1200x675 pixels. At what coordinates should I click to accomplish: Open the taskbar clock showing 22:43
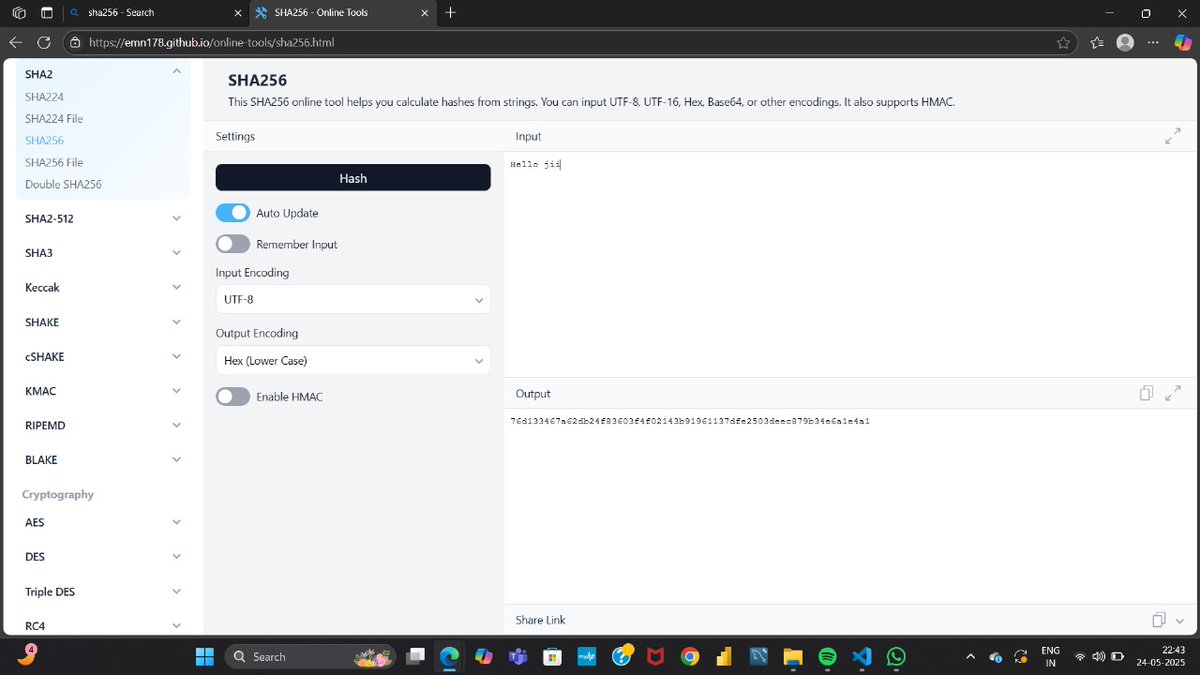[1160, 657]
